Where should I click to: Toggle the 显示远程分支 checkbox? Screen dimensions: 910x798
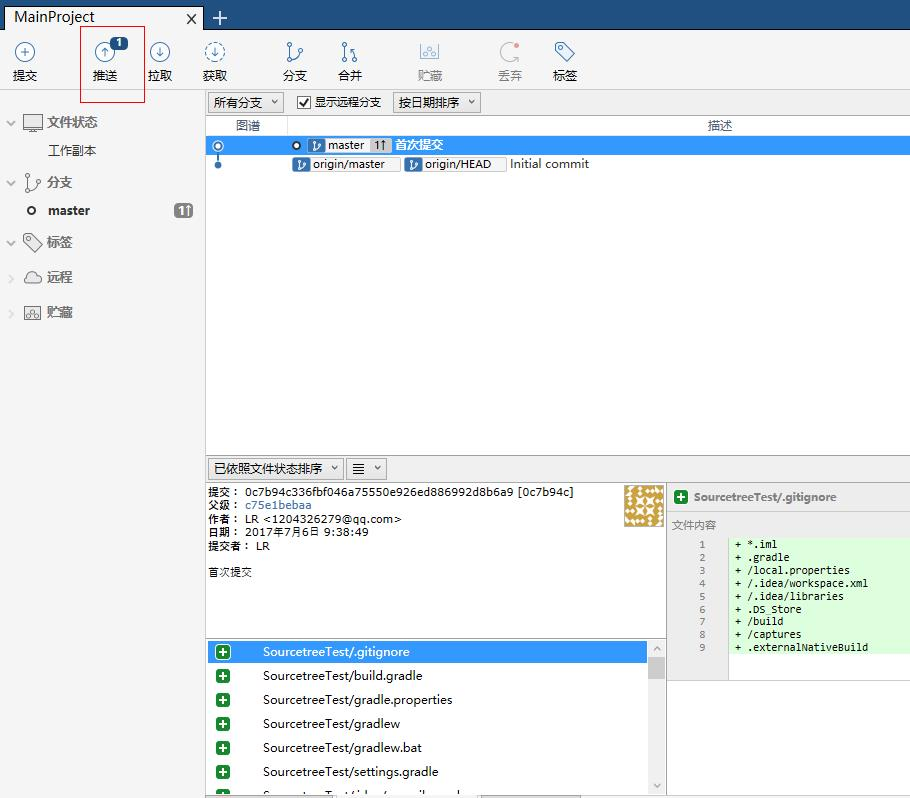pyautogui.click(x=304, y=103)
